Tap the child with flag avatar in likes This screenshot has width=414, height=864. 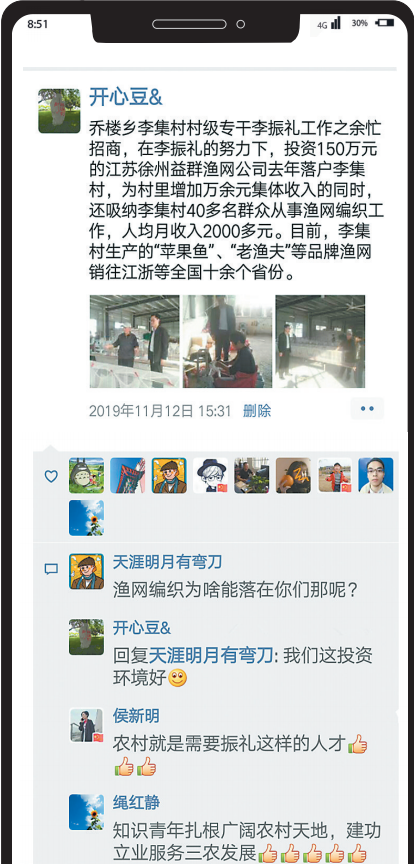click(x=335, y=475)
